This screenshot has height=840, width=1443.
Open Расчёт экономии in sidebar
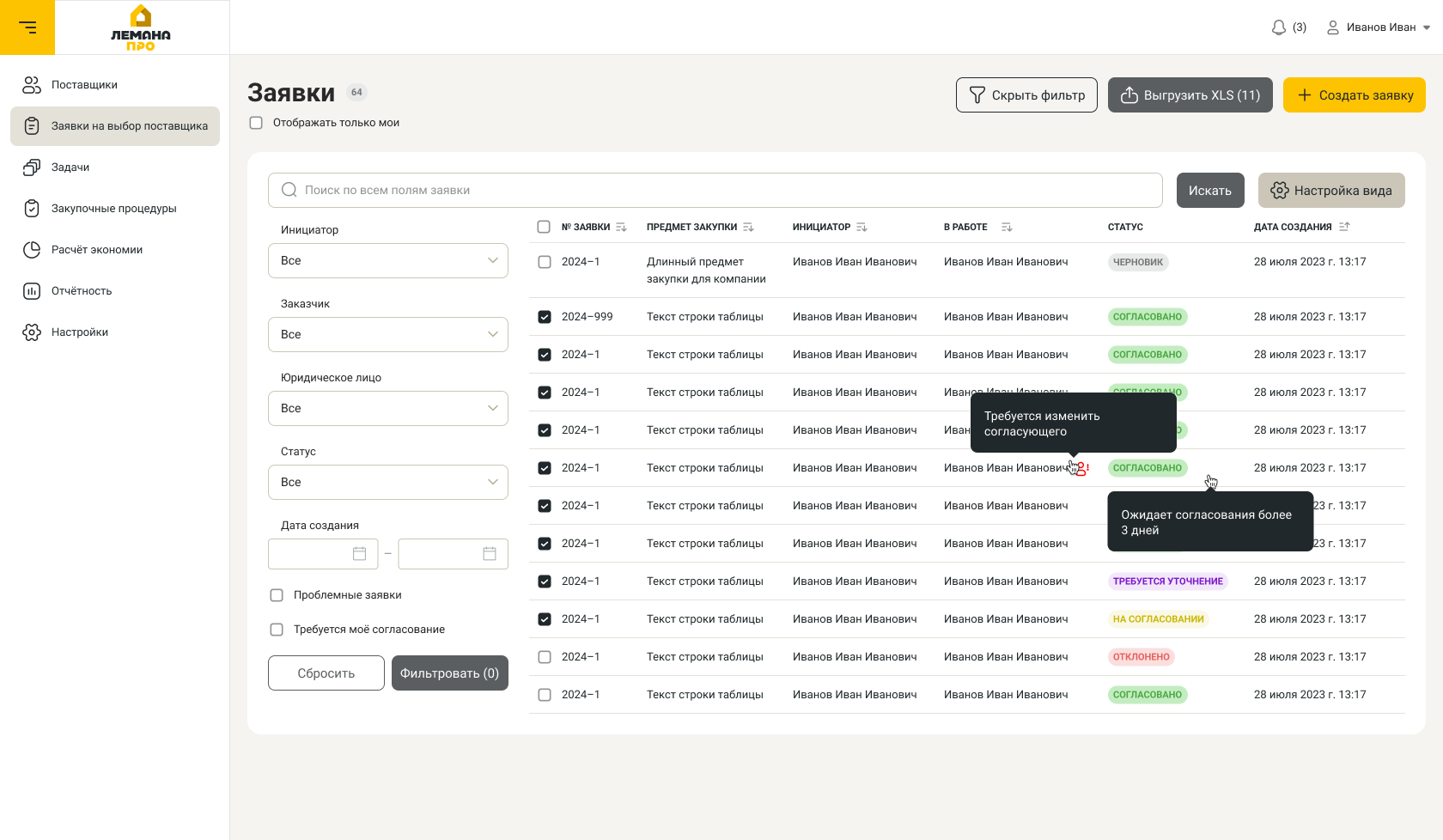coord(115,250)
